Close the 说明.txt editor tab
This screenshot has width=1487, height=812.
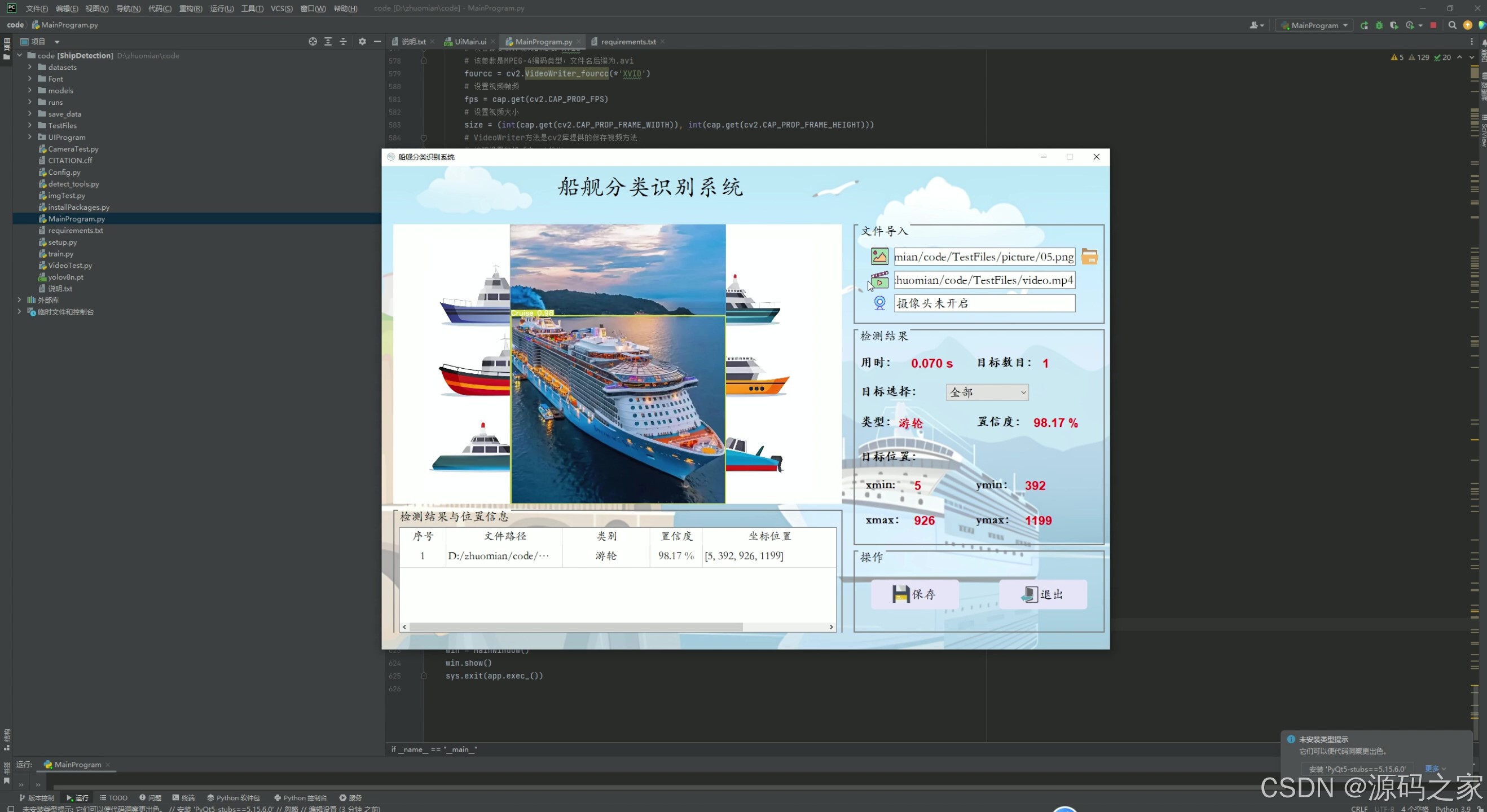pos(432,42)
